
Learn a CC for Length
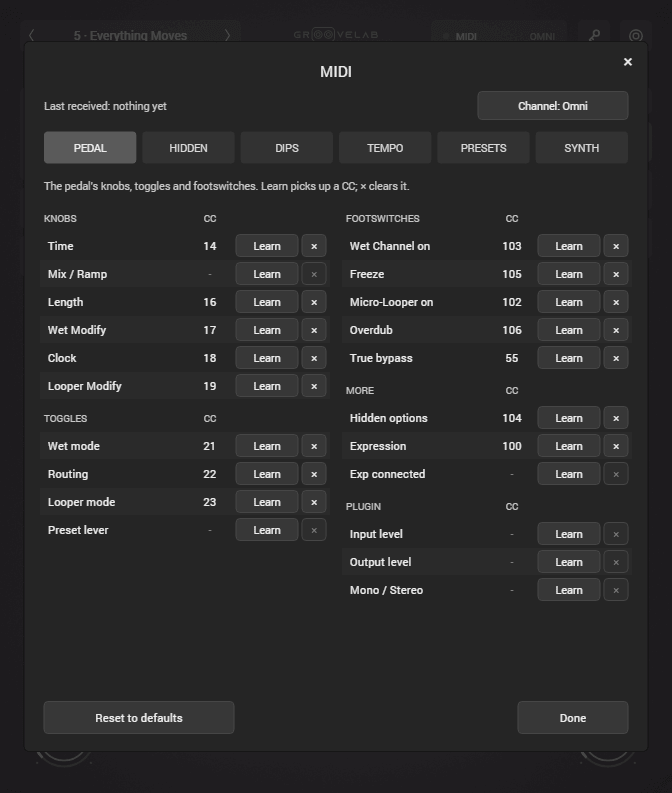point(267,302)
